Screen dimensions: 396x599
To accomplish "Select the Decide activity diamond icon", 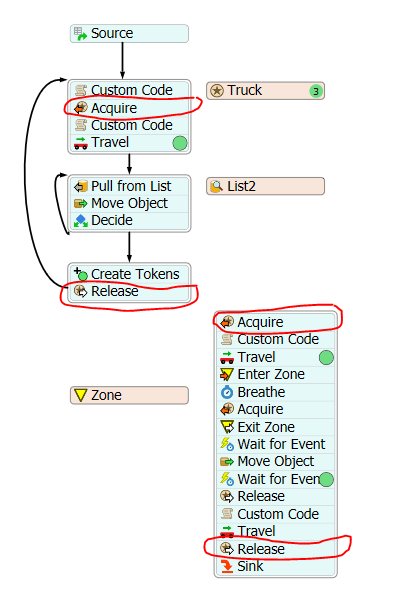I will point(81,220).
